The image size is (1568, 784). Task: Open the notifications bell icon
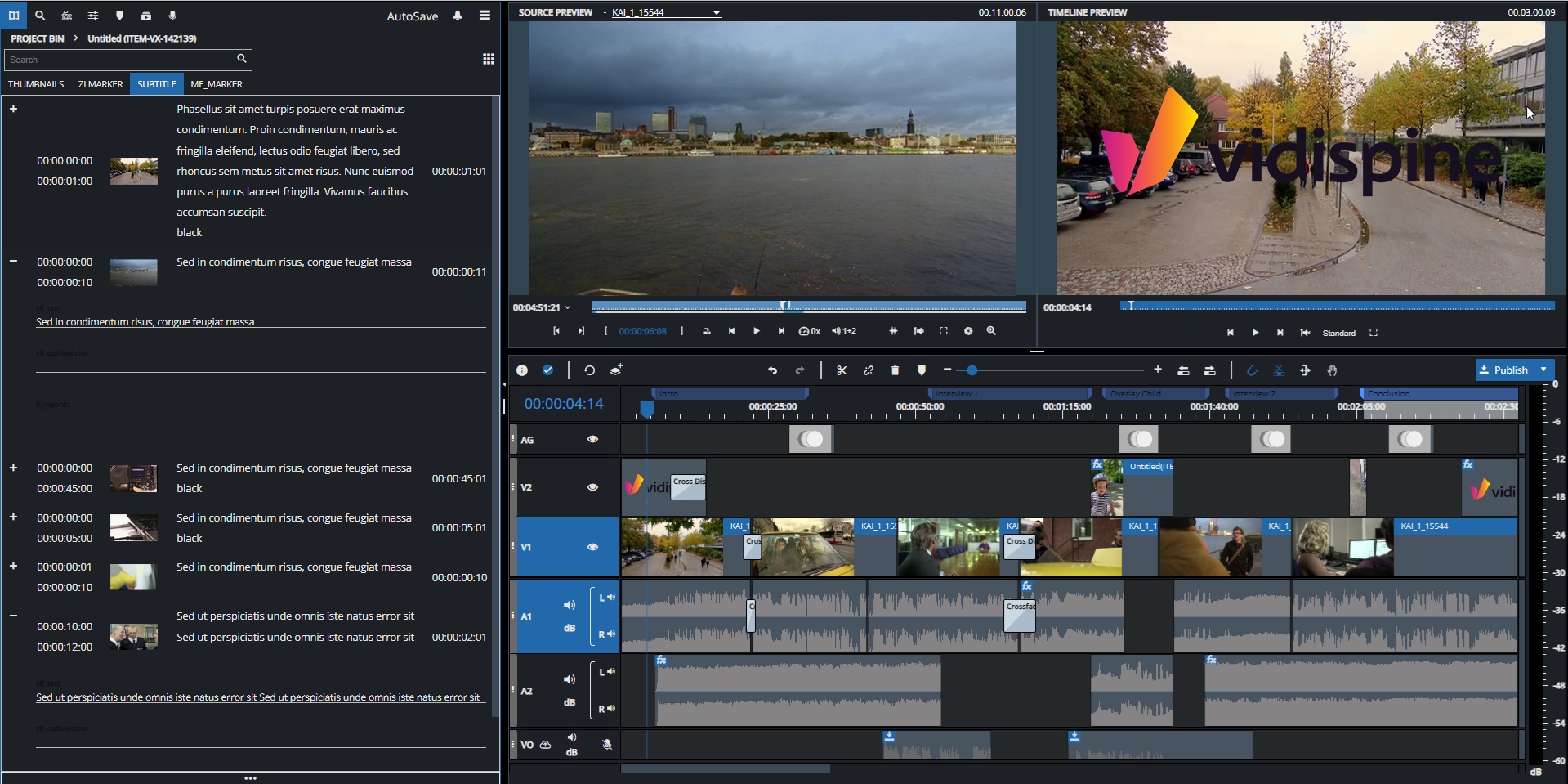coord(458,16)
